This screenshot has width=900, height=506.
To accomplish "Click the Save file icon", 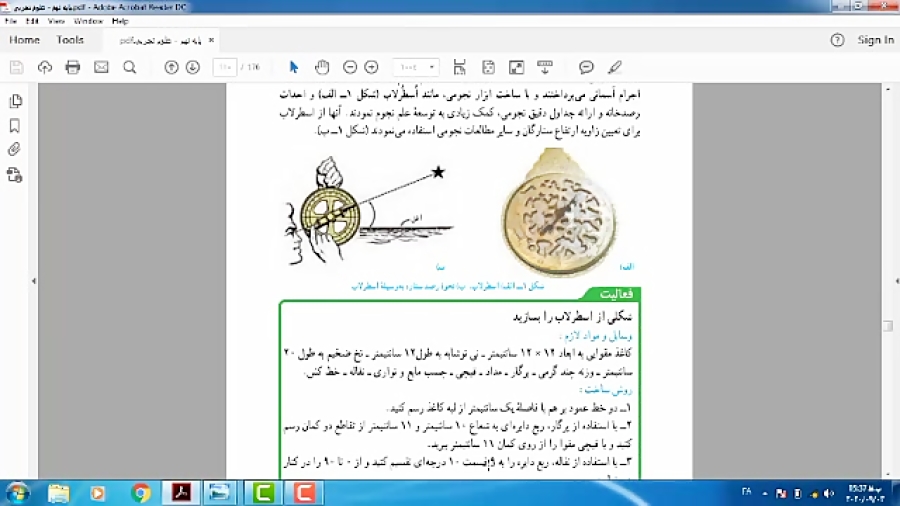I will coord(17,67).
